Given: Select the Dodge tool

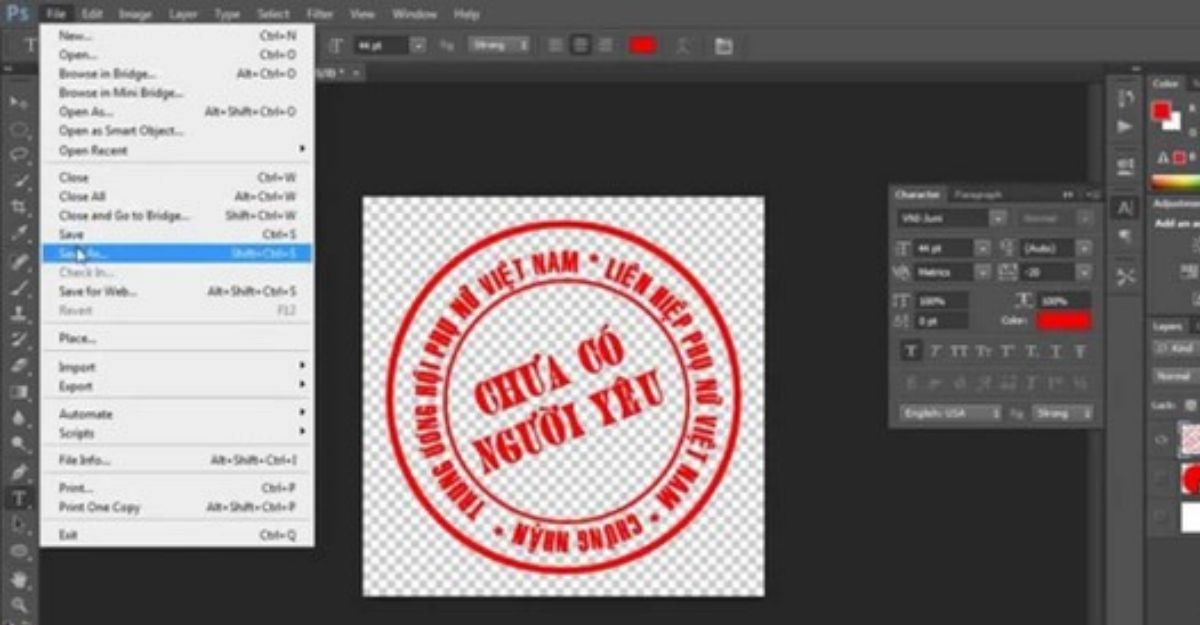Looking at the screenshot, I should point(18,444).
